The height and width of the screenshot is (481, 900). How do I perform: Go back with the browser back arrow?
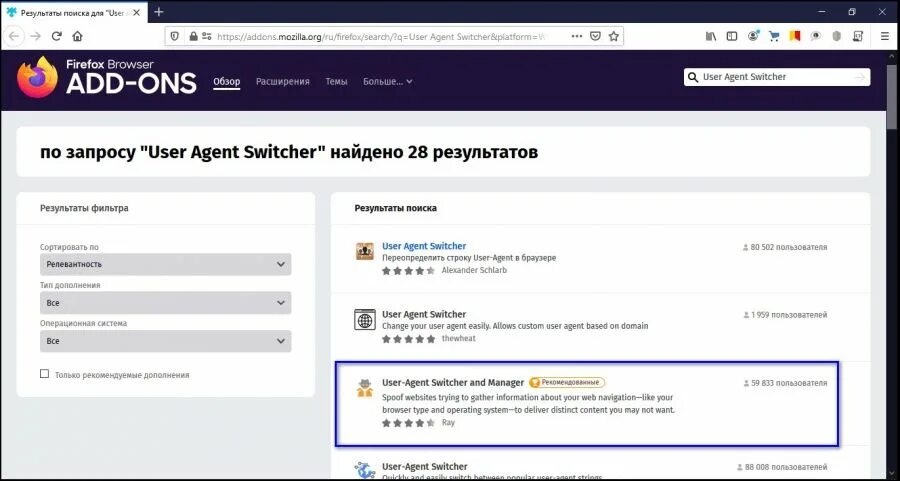click(14, 36)
